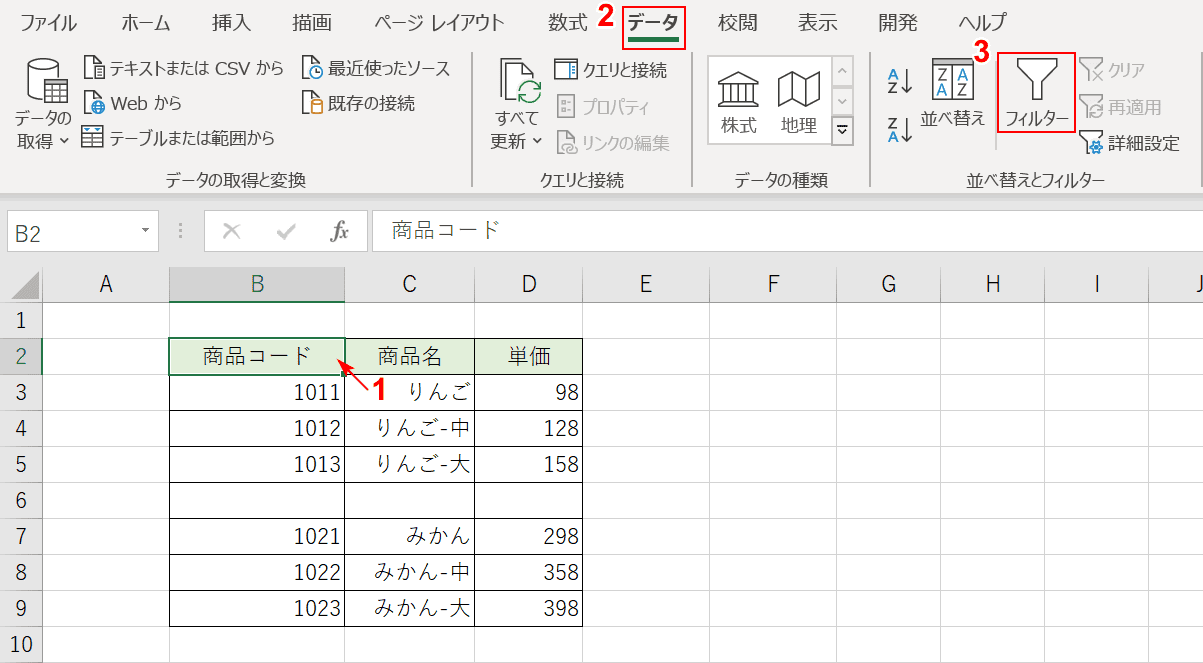Open the Name Box dropdown arrow

click(146, 231)
